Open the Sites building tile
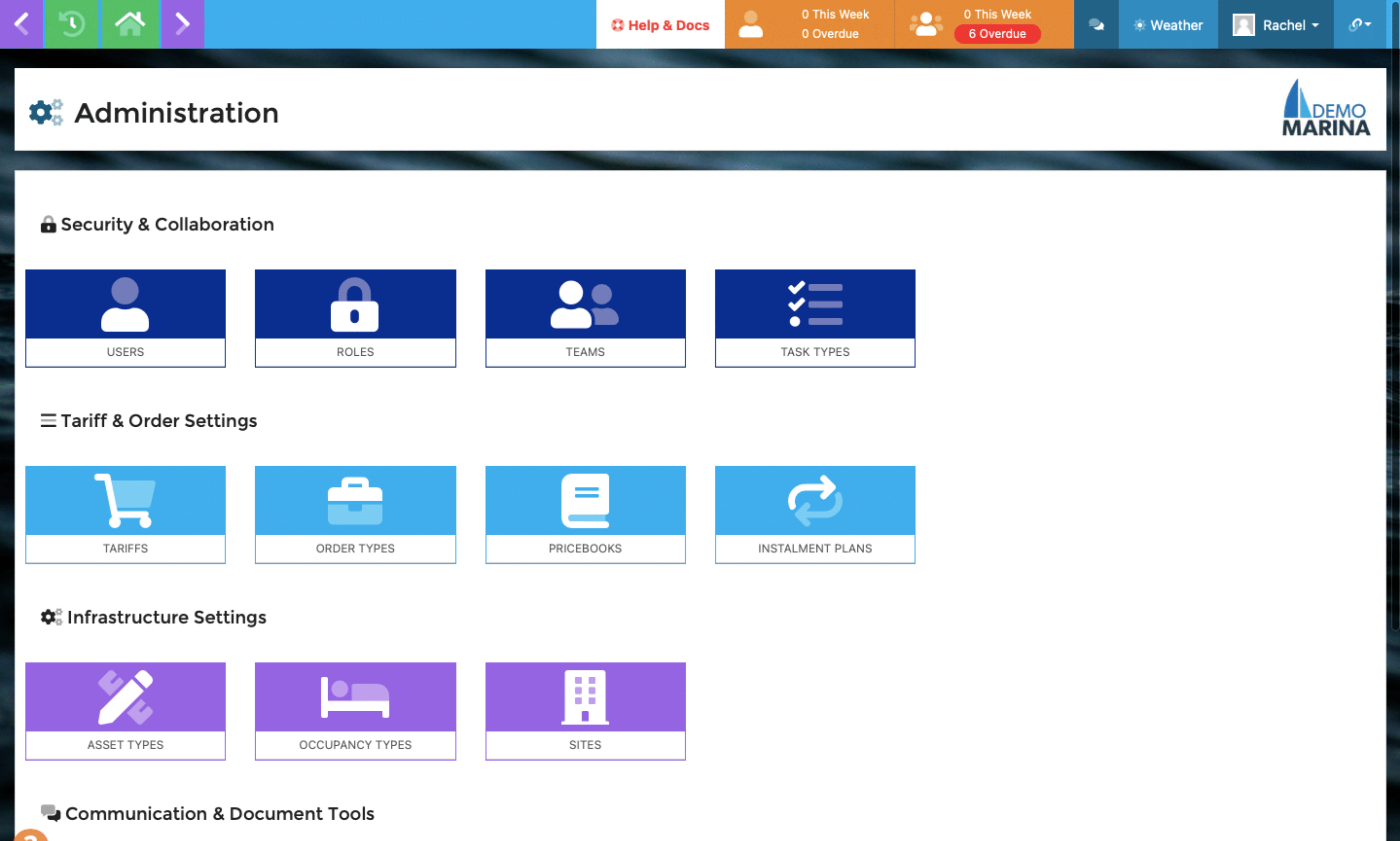The width and height of the screenshot is (1400, 841). (585, 710)
